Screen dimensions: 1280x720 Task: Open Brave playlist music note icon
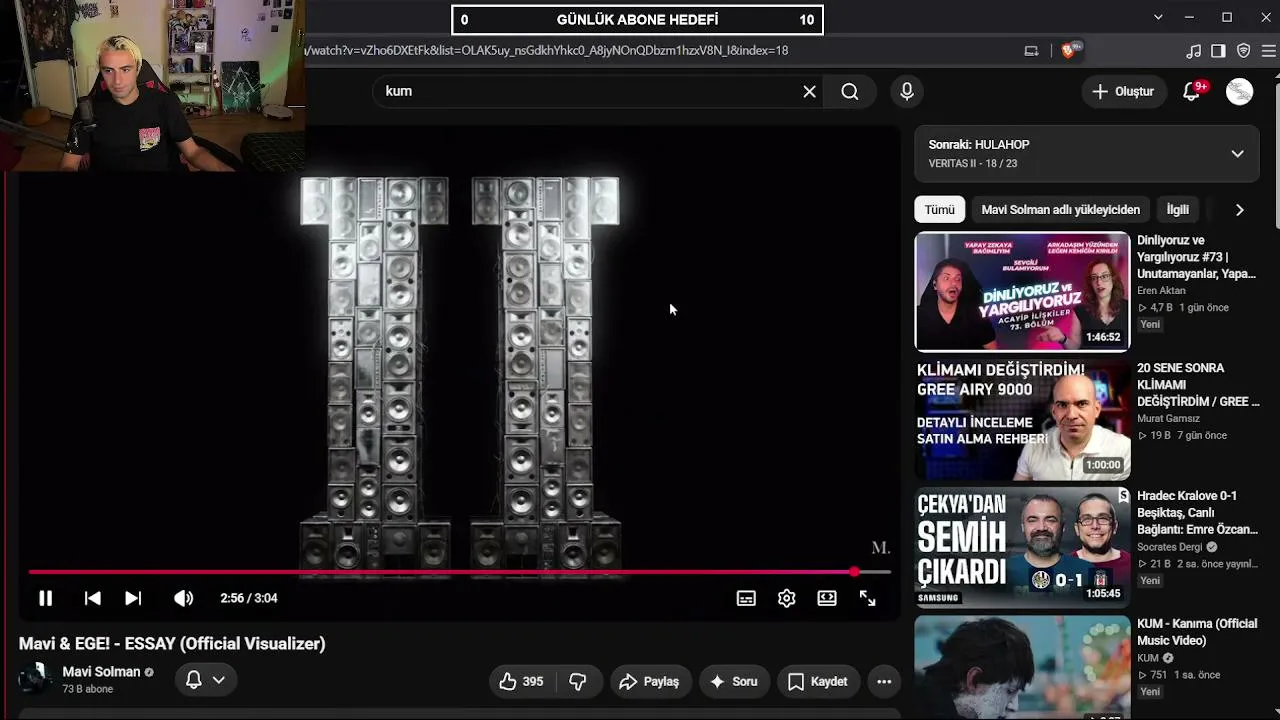pyautogui.click(x=1193, y=50)
